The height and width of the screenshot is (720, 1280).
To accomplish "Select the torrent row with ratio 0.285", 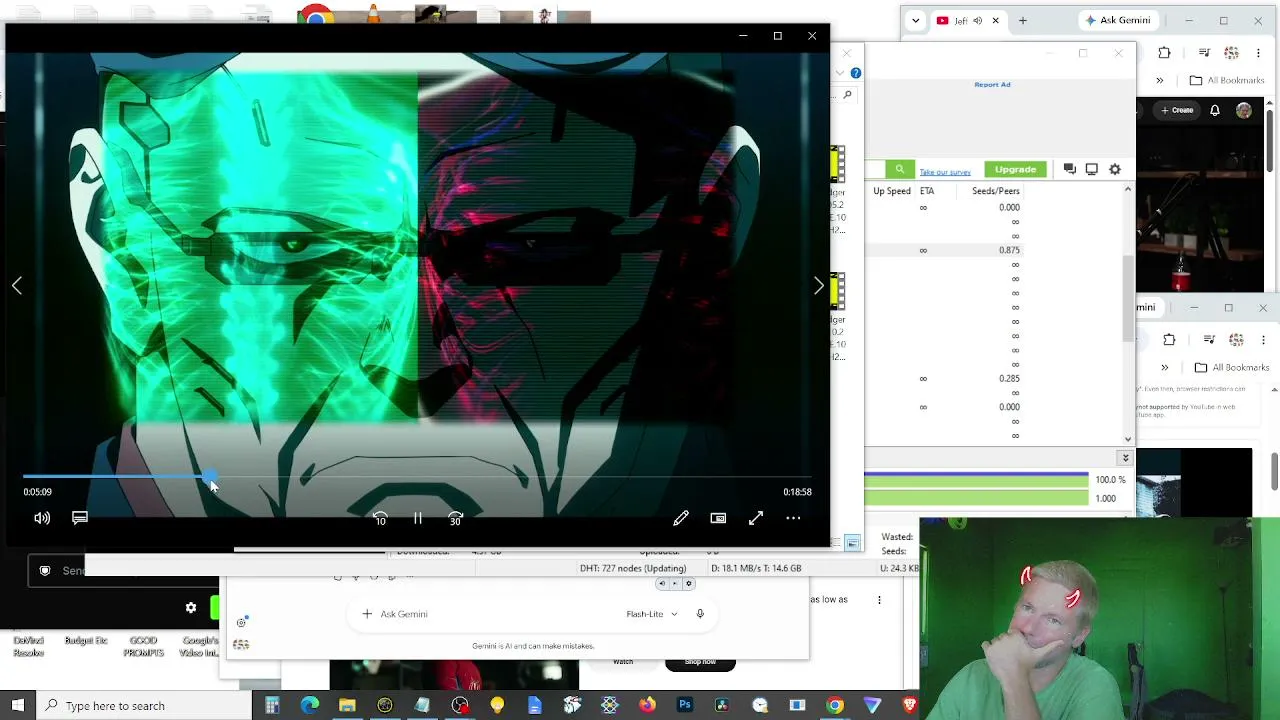I will pos(943,379).
